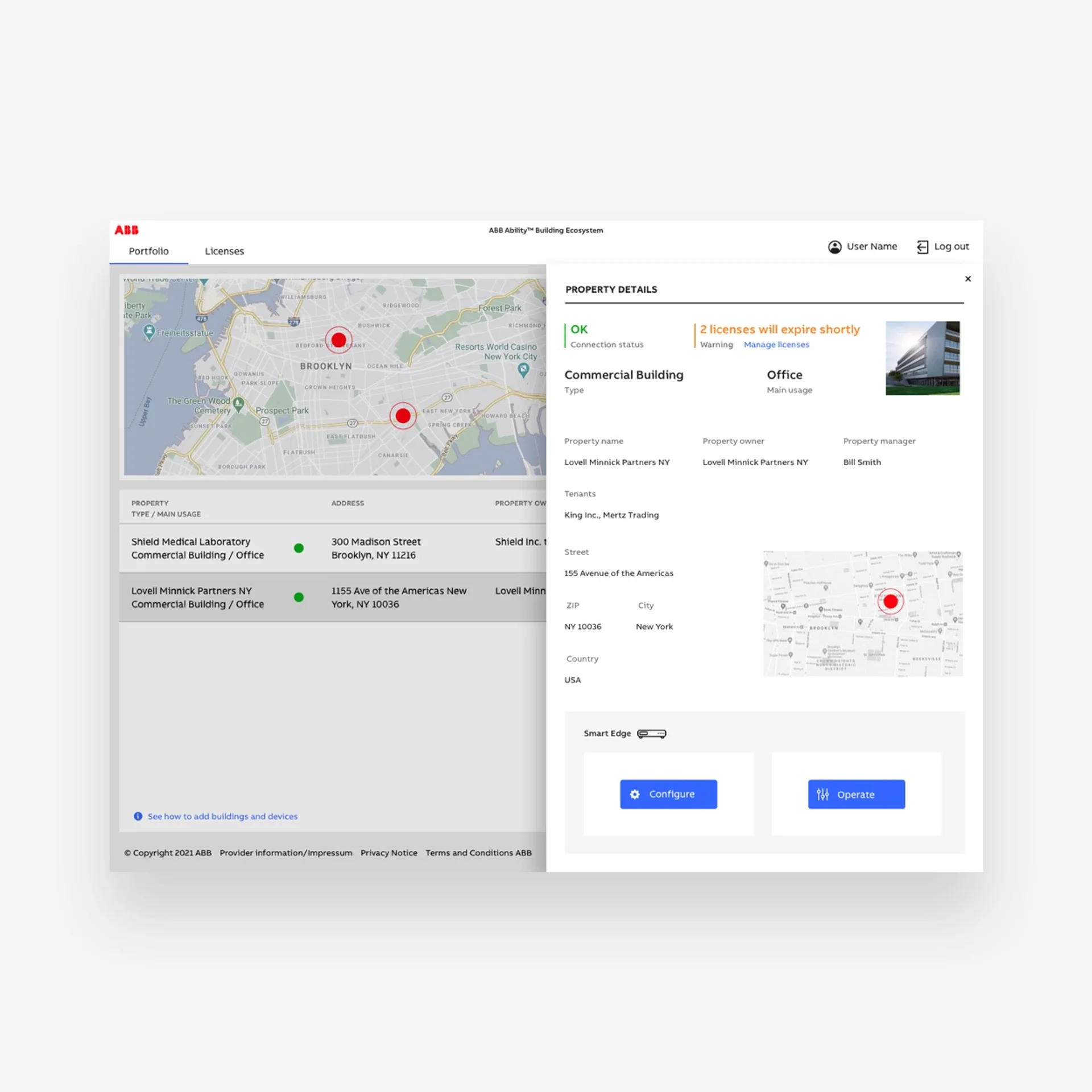Screen dimensions: 1092x1092
Task: Switch to the Licenses tab
Action: pos(224,251)
